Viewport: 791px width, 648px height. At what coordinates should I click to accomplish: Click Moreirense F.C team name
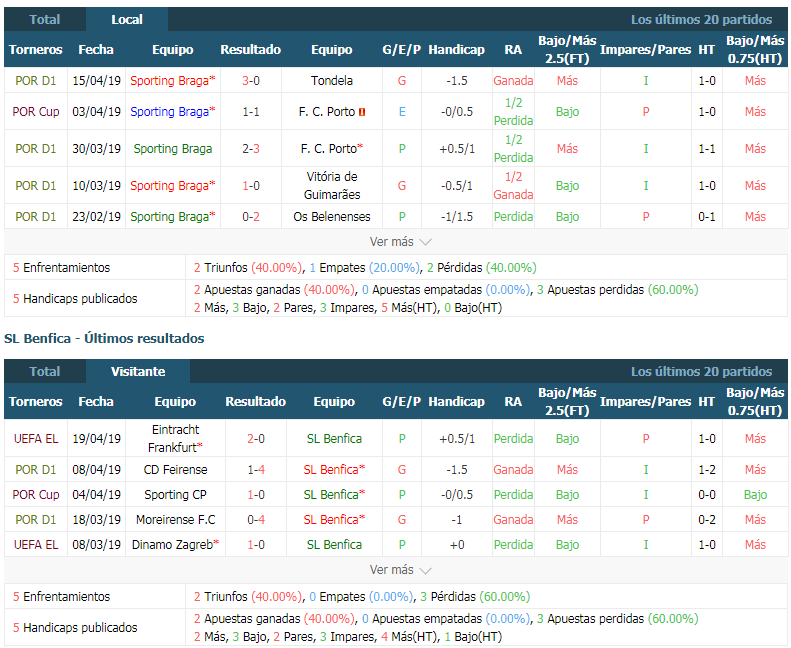pyautogui.click(x=175, y=520)
